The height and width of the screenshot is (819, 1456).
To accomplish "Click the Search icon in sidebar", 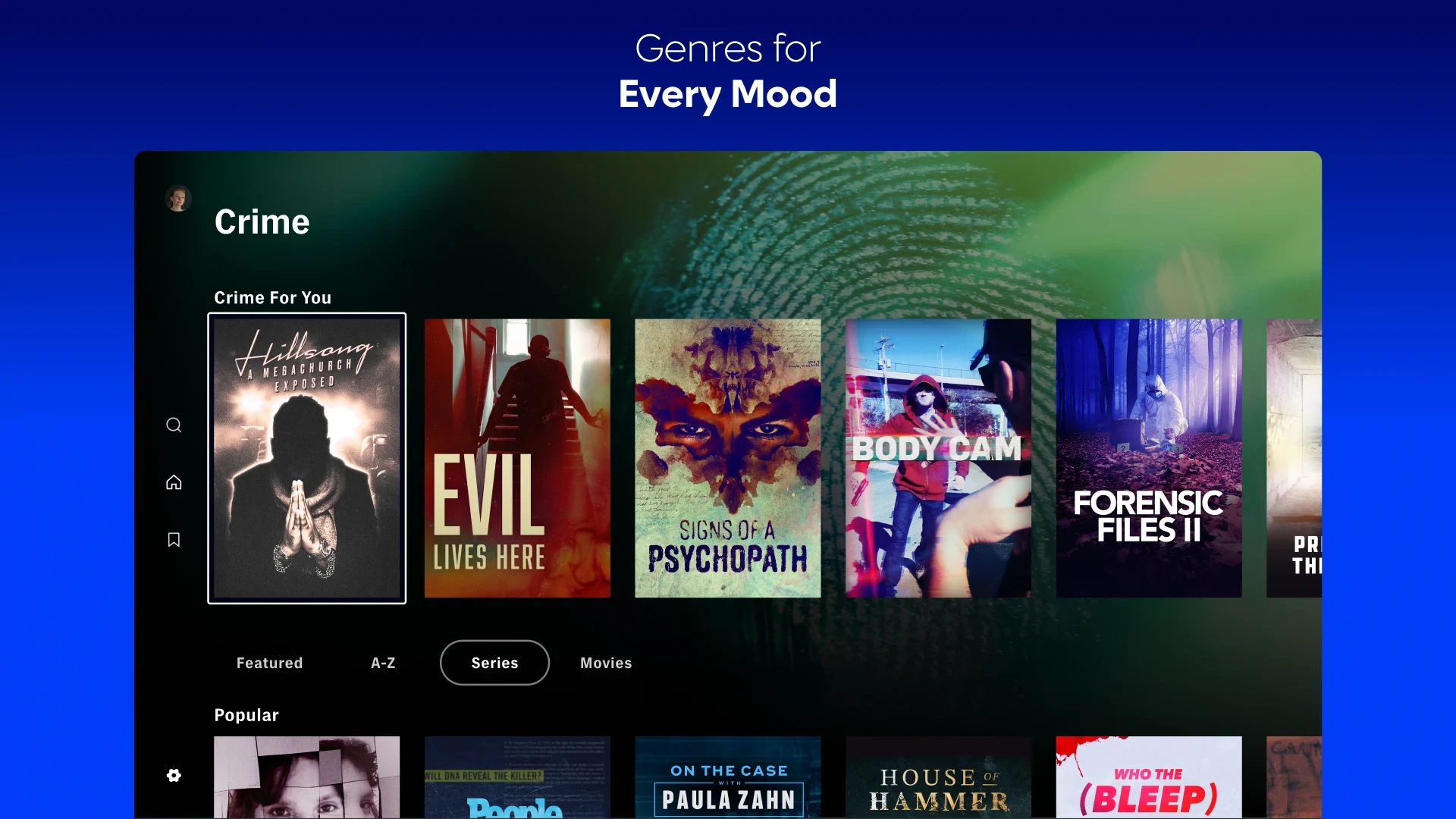I will click(173, 425).
